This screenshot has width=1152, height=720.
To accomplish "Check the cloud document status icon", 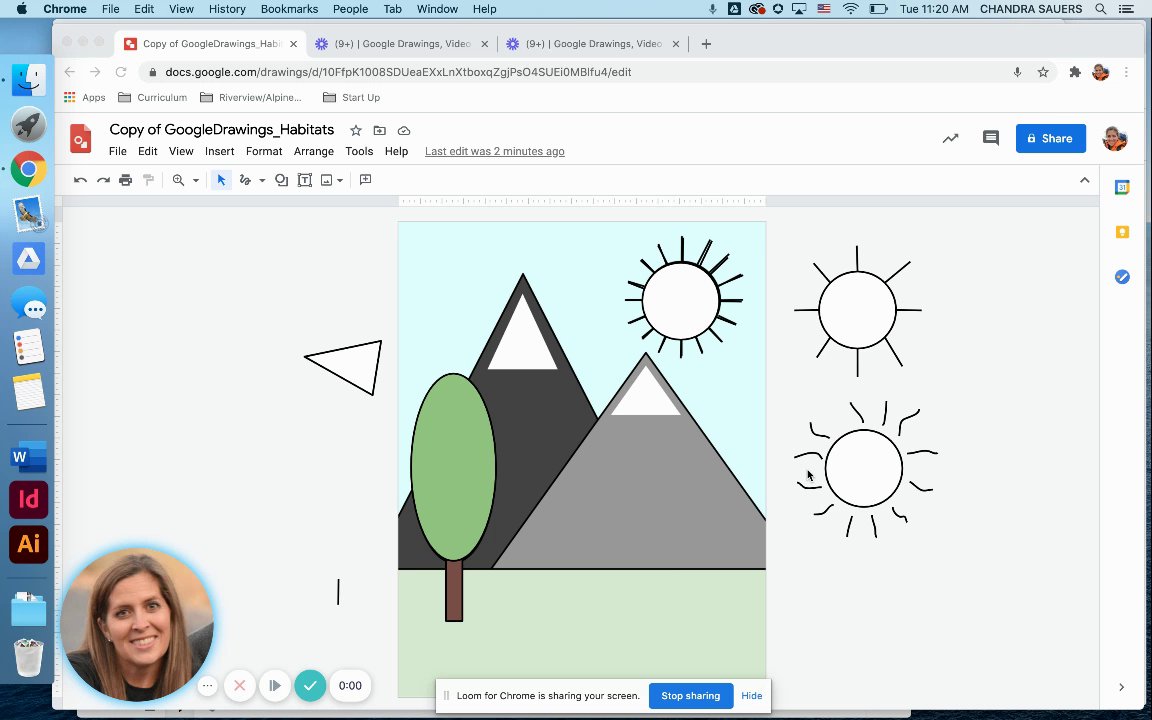I will coord(404,131).
